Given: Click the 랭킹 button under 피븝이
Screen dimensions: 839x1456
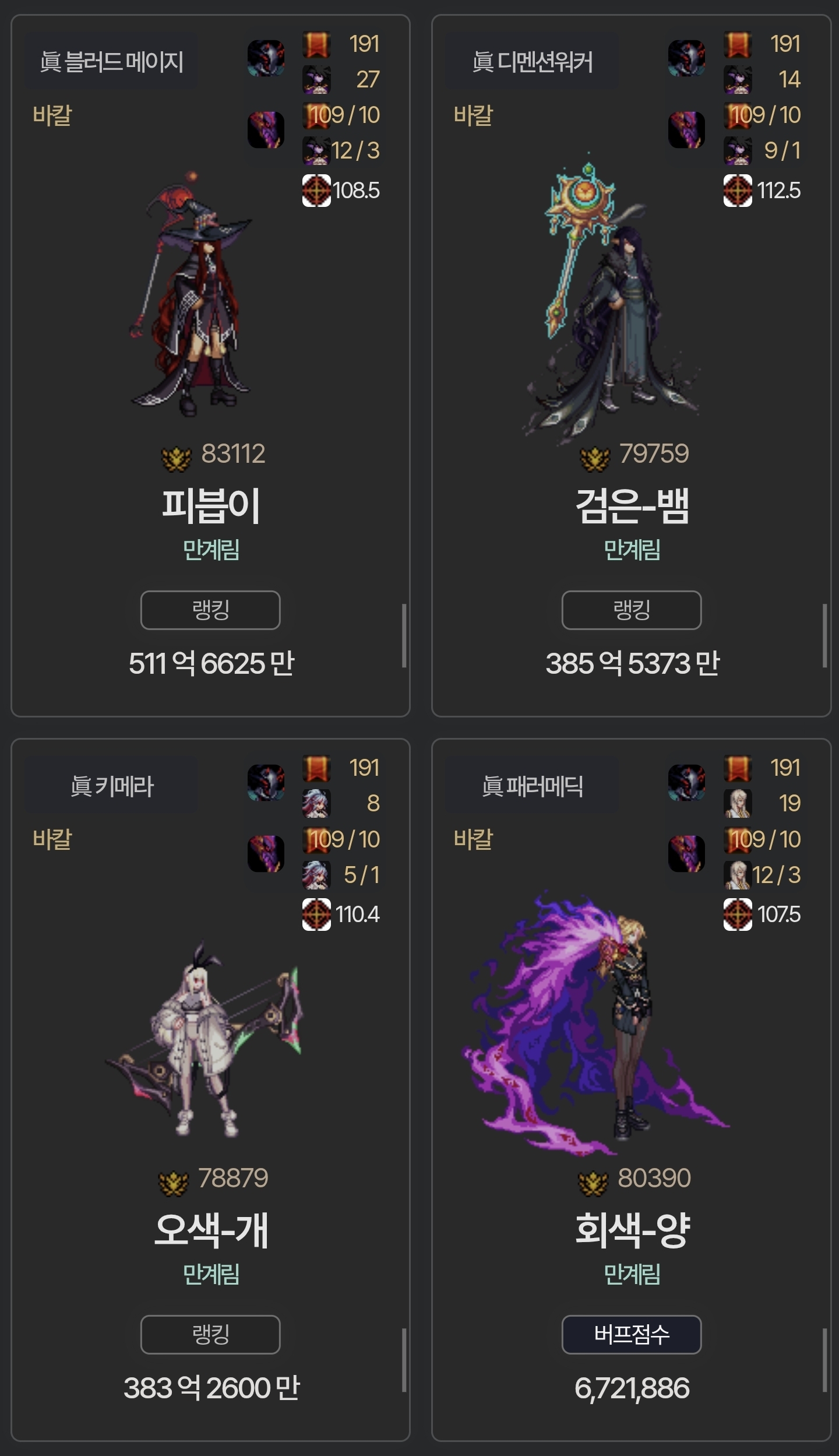Looking at the screenshot, I should click(210, 610).
